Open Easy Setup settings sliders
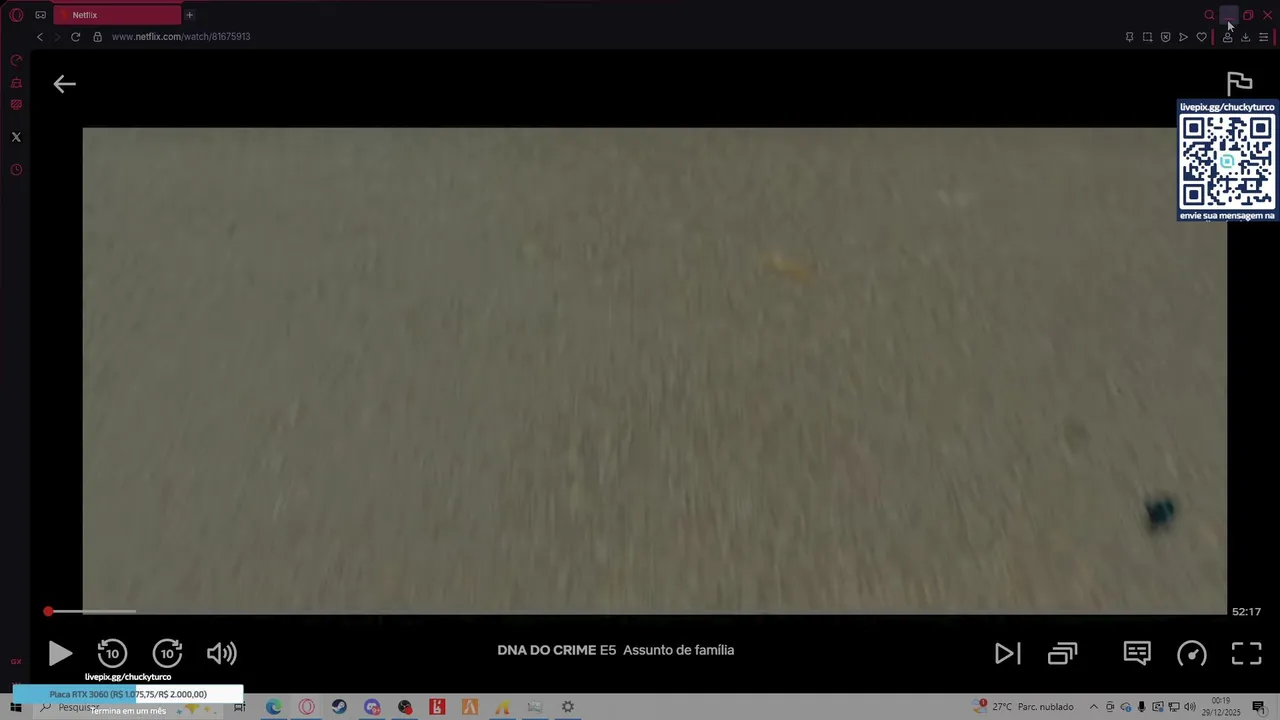Screen dimensions: 1280x720 click(x=1263, y=37)
